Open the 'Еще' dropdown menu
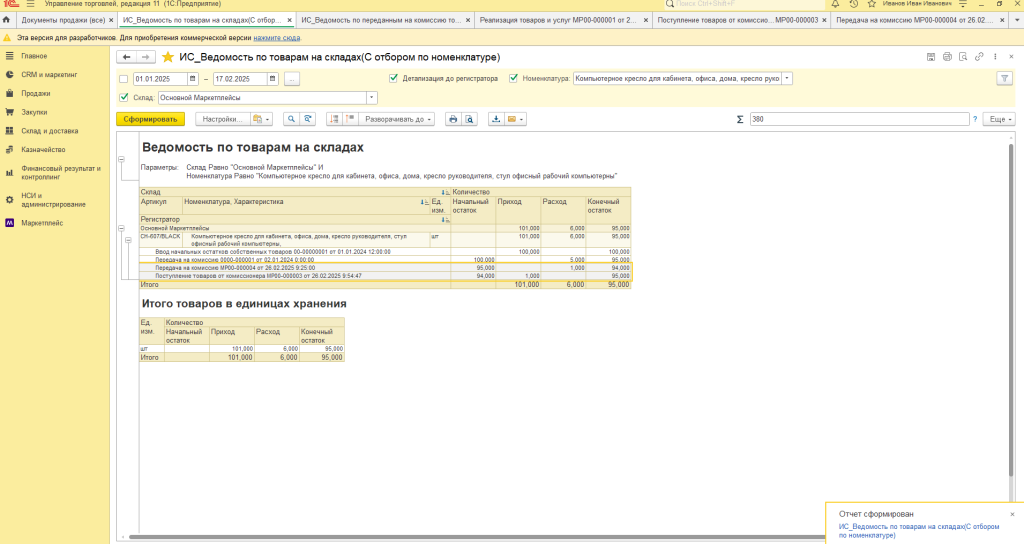This screenshot has height=544, width=1024. tap(999, 120)
